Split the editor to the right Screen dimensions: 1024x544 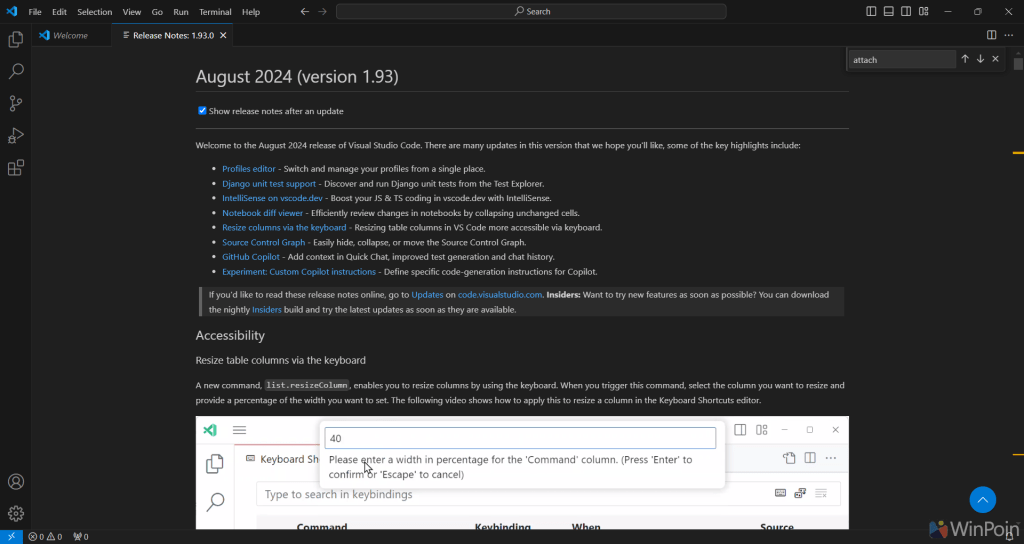pyautogui.click(x=991, y=35)
